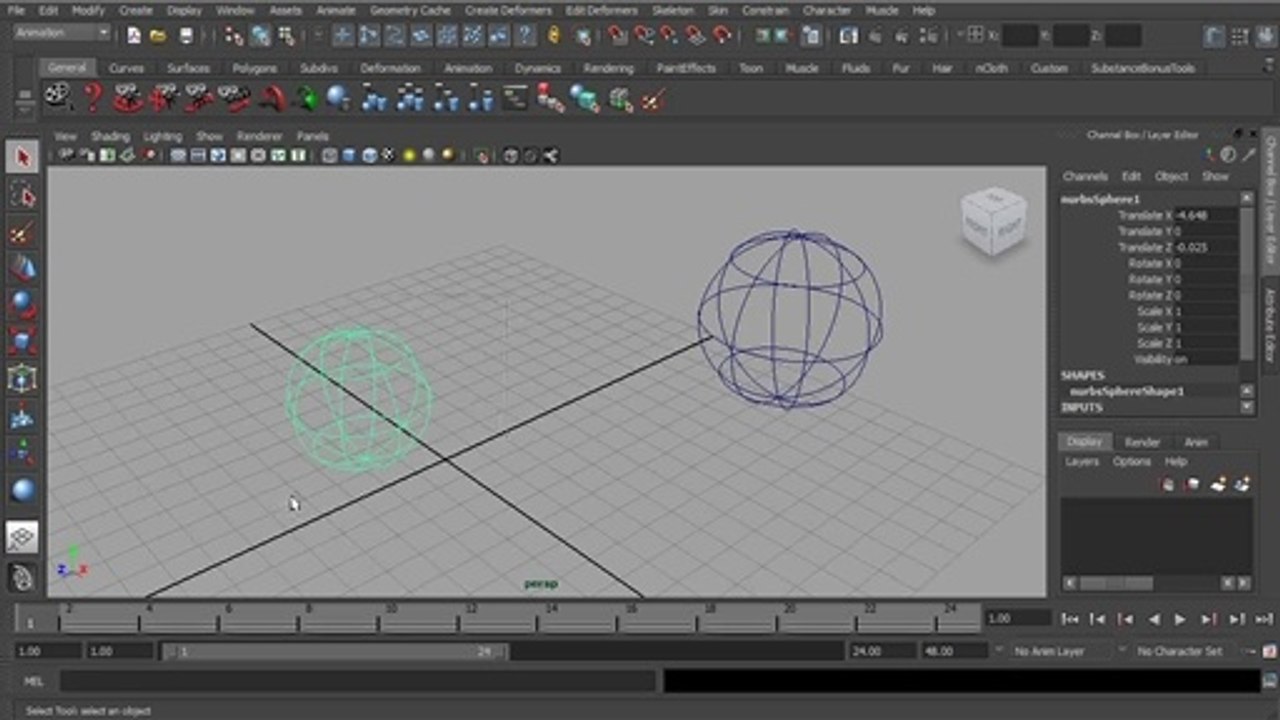Click the single perspective layout icon
This screenshot has width=1280, height=720.
pos(23,537)
